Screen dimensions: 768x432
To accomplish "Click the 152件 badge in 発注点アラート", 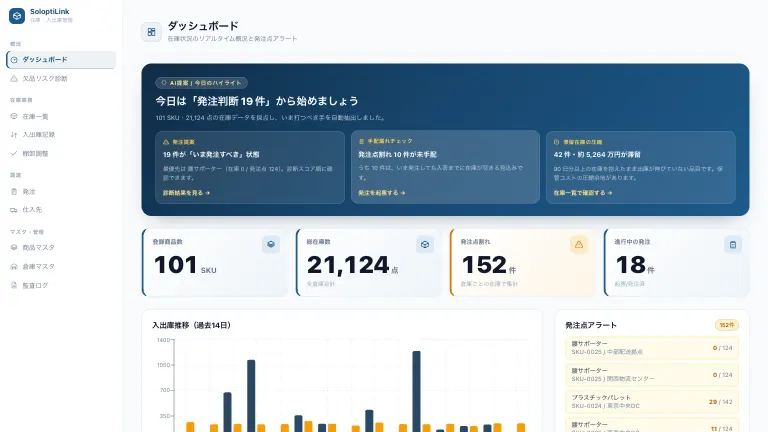I will (x=727, y=325).
